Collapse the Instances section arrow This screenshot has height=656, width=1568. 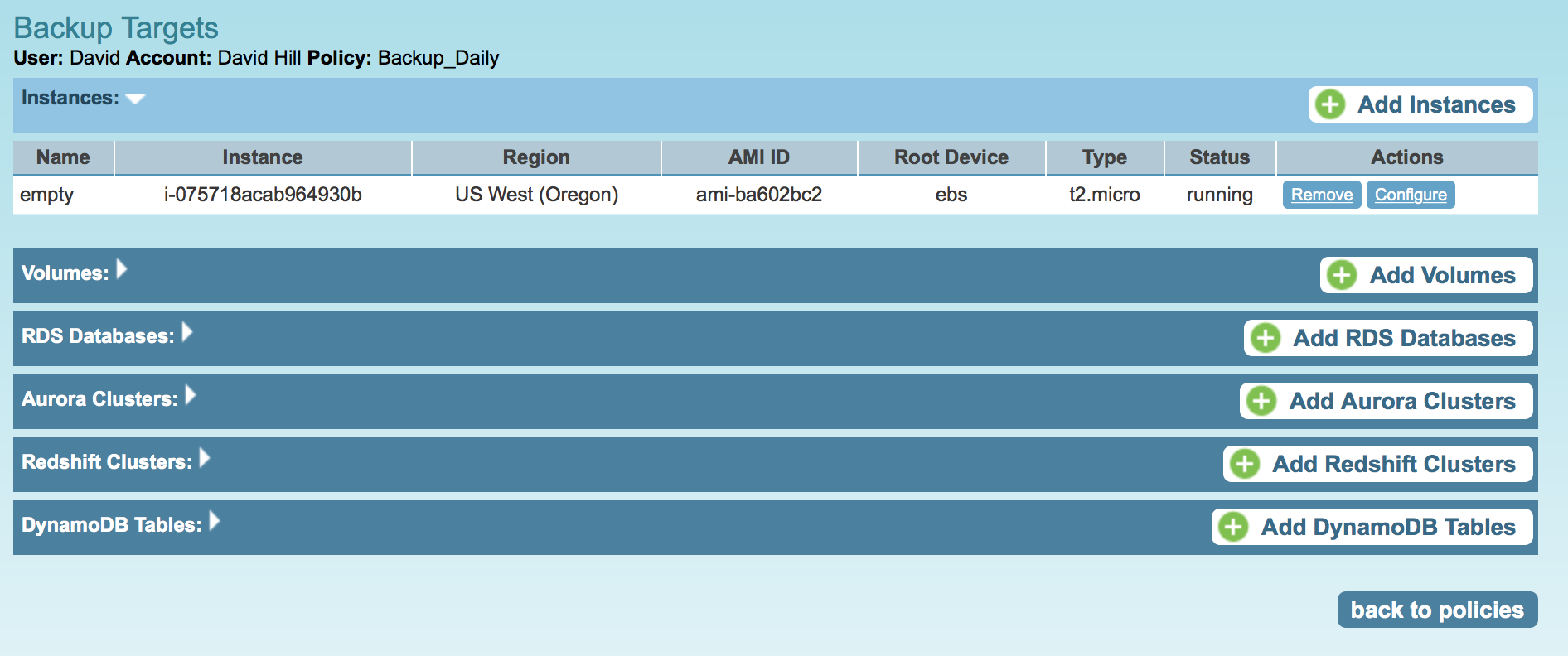tap(135, 99)
